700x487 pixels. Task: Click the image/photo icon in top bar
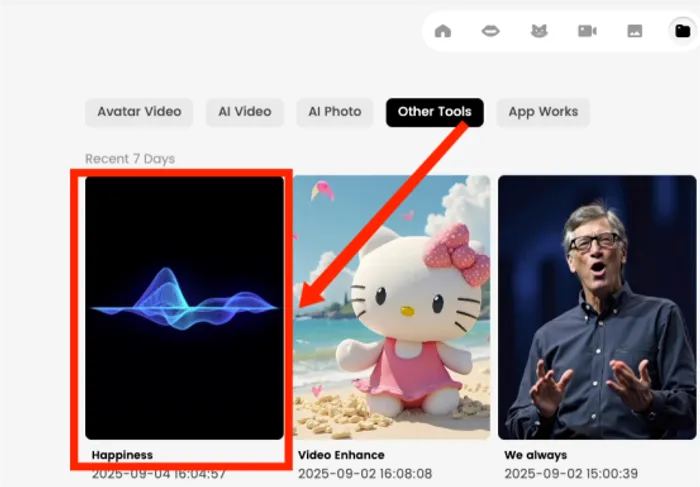pyautogui.click(x=635, y=31)
